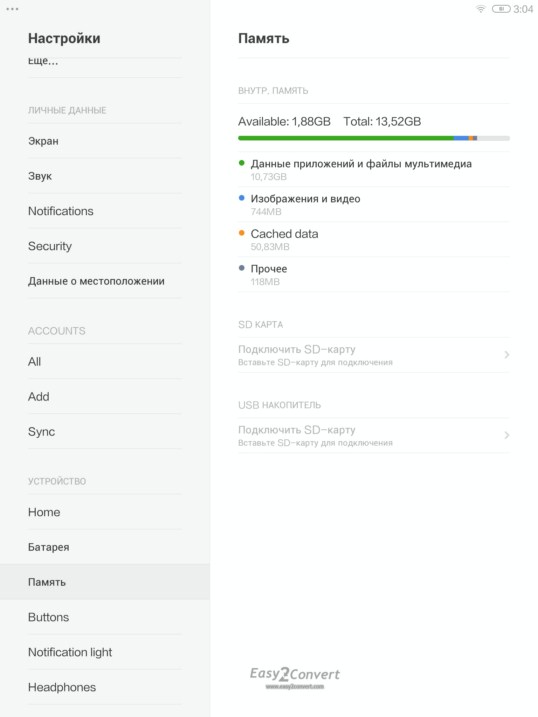Viewport: 538px width, 717px height.
Task: Open the Easy2Convert watermark logo
Action: point(295,678)
